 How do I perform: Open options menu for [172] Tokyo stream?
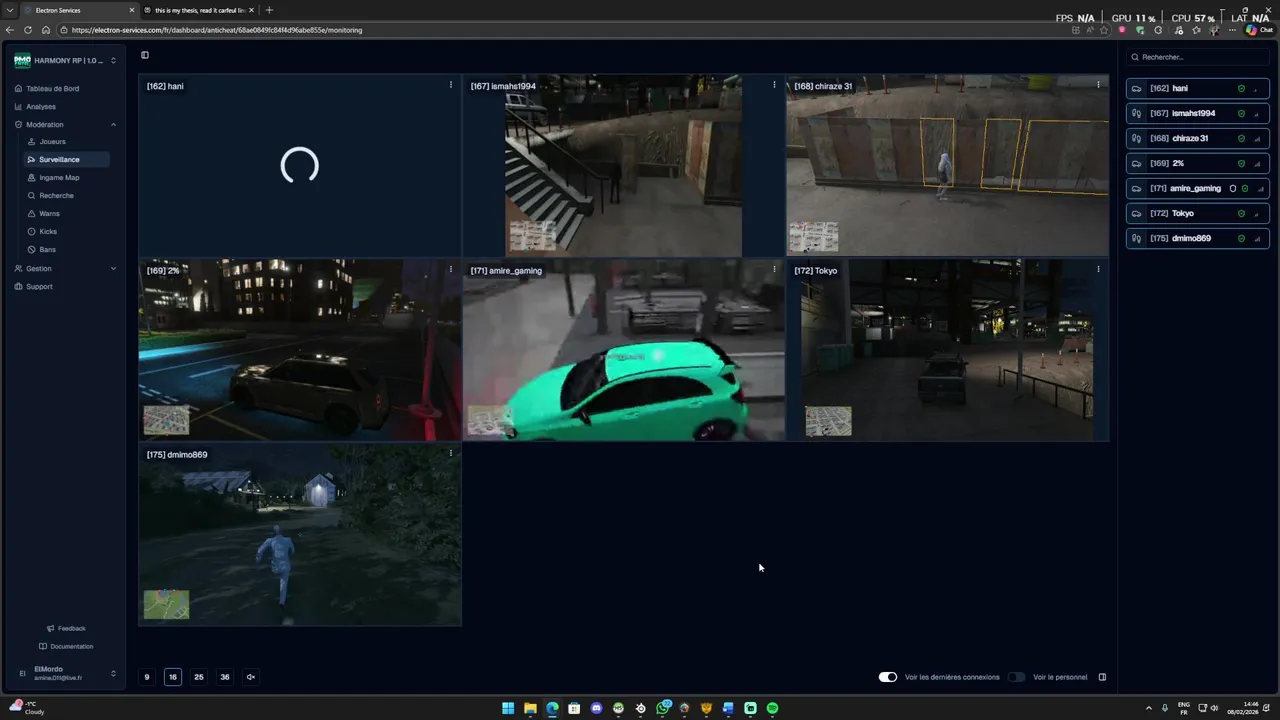click(x=1098, y=269)
